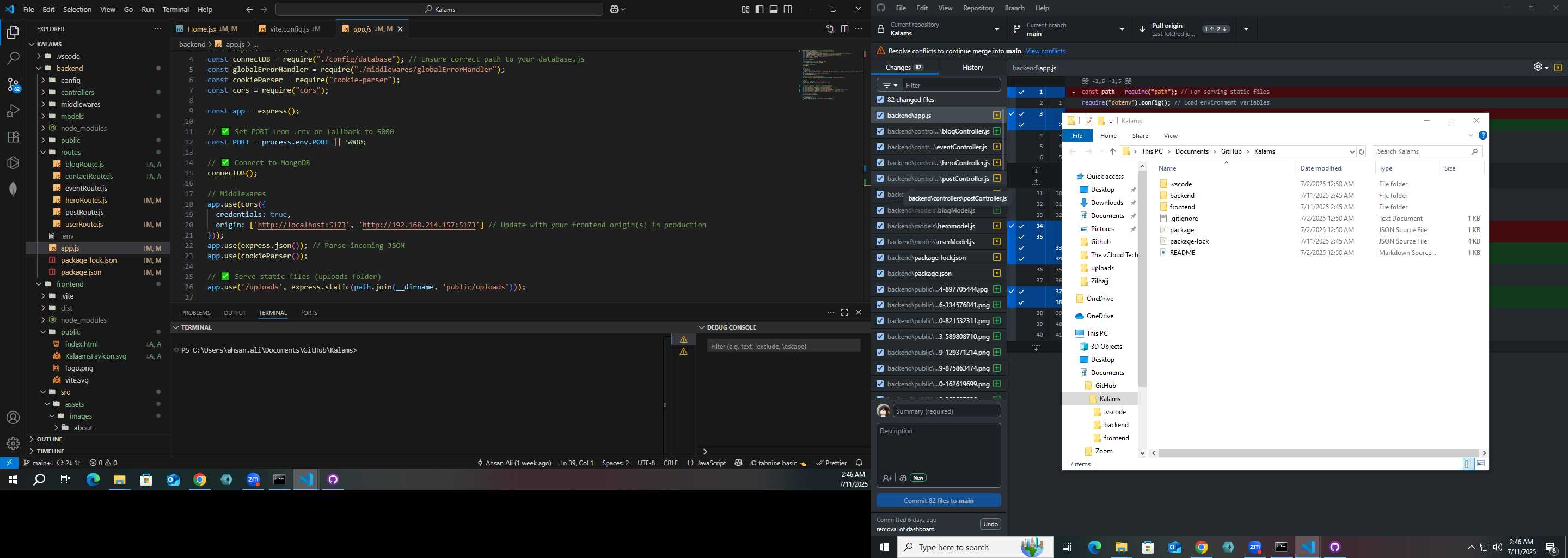The height and width of the screenshot is (558, 1568).
Task: Click the Undo button for last commit
Action: click(990, 525)
